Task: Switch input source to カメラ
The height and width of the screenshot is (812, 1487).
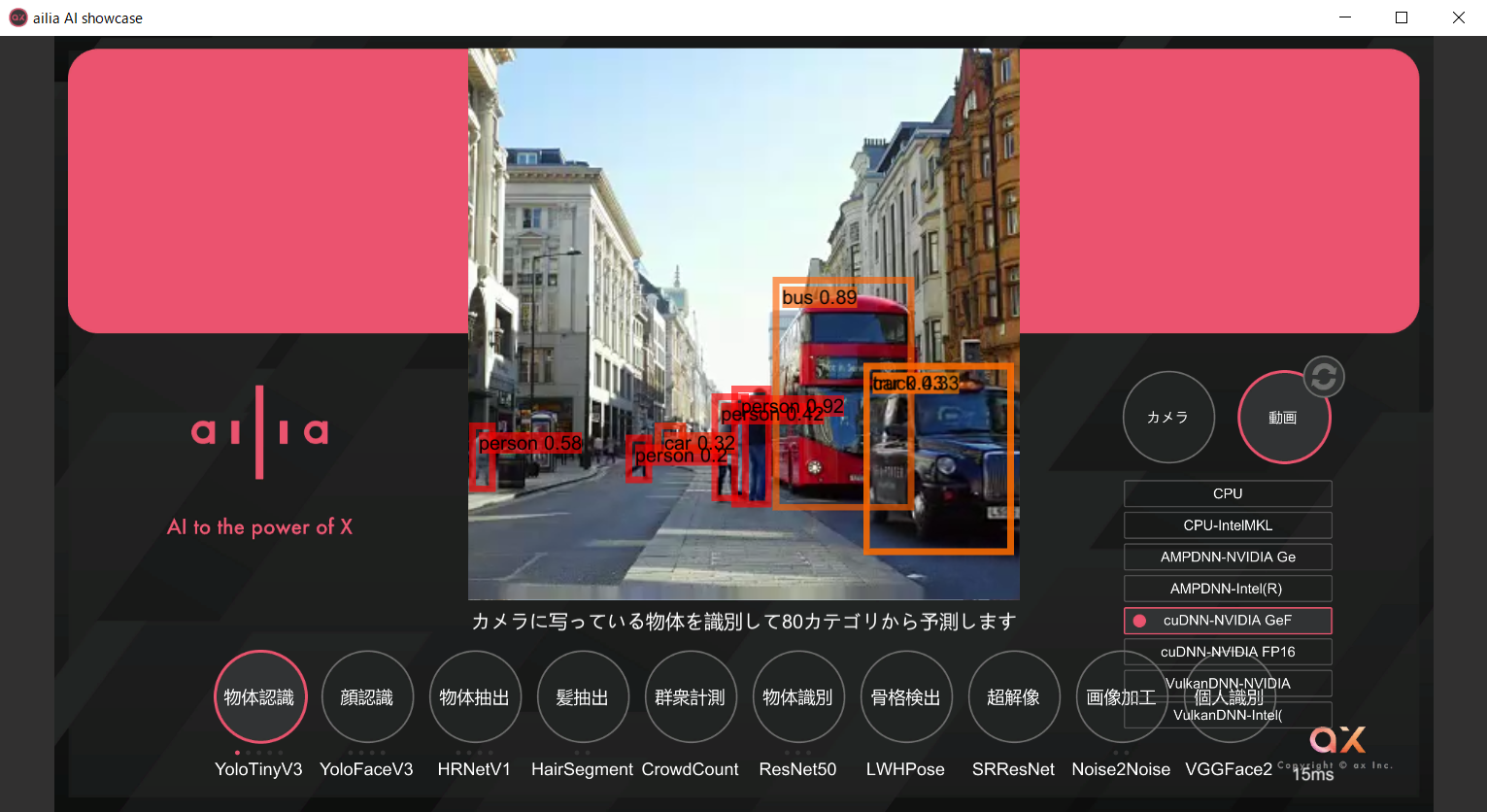Action: [x=1168, y=418]
